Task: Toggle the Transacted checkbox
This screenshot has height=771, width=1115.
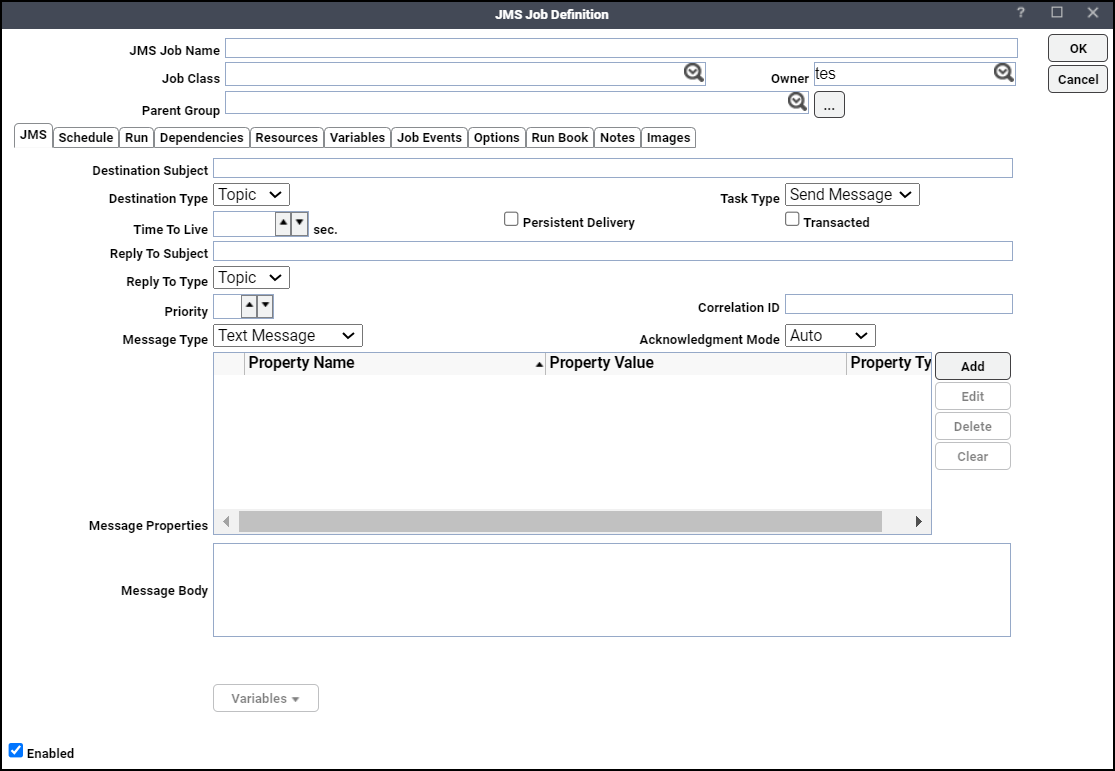Action: 792,219
